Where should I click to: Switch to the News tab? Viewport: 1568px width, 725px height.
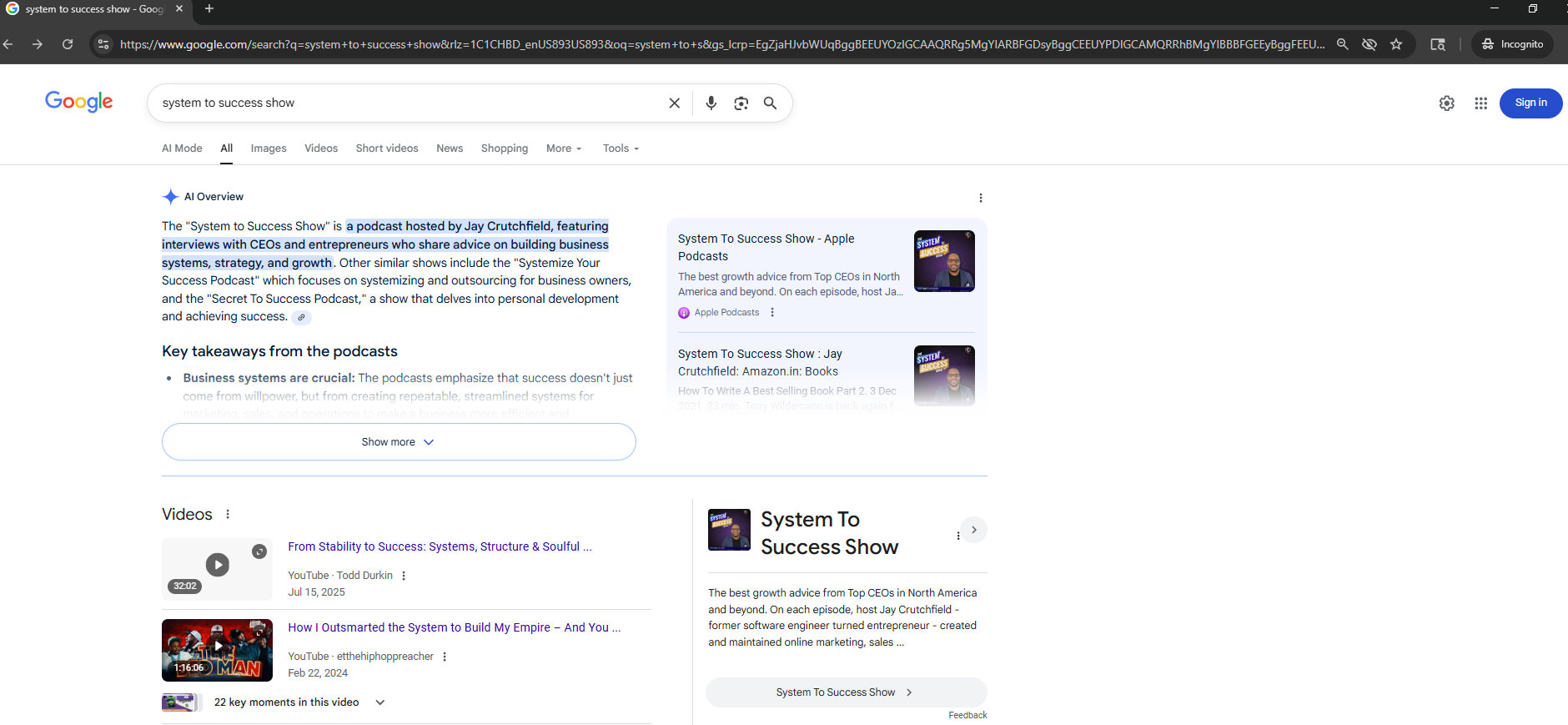coord(449,149)
